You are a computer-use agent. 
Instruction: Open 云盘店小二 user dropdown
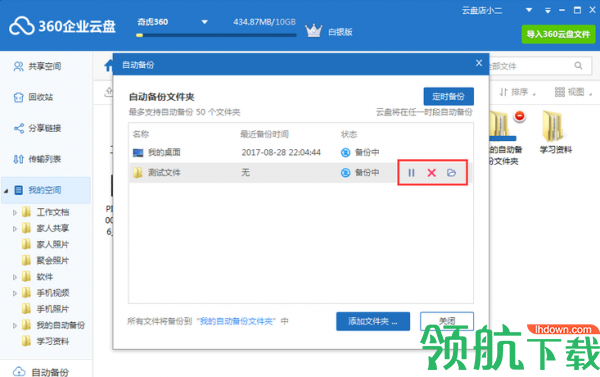[529, 10]
